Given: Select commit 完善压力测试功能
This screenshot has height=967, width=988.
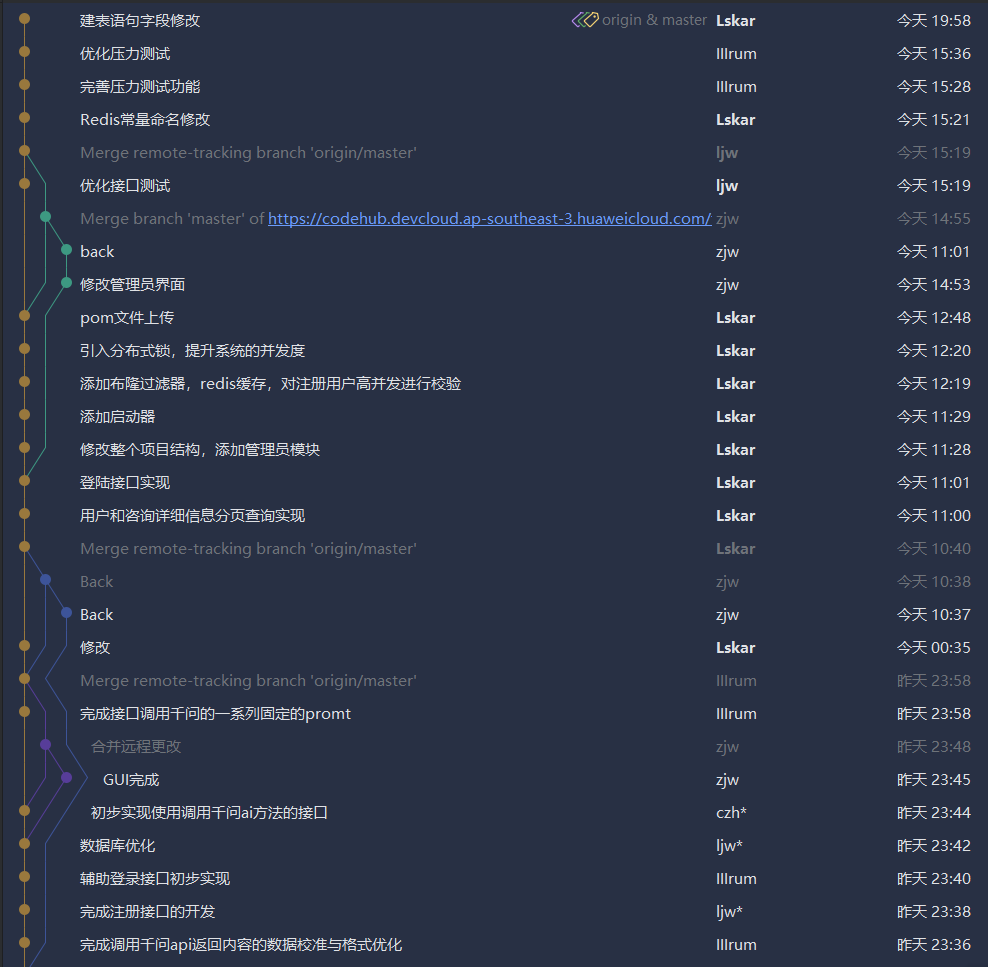Looking at the screenshot, I should 140,87.
